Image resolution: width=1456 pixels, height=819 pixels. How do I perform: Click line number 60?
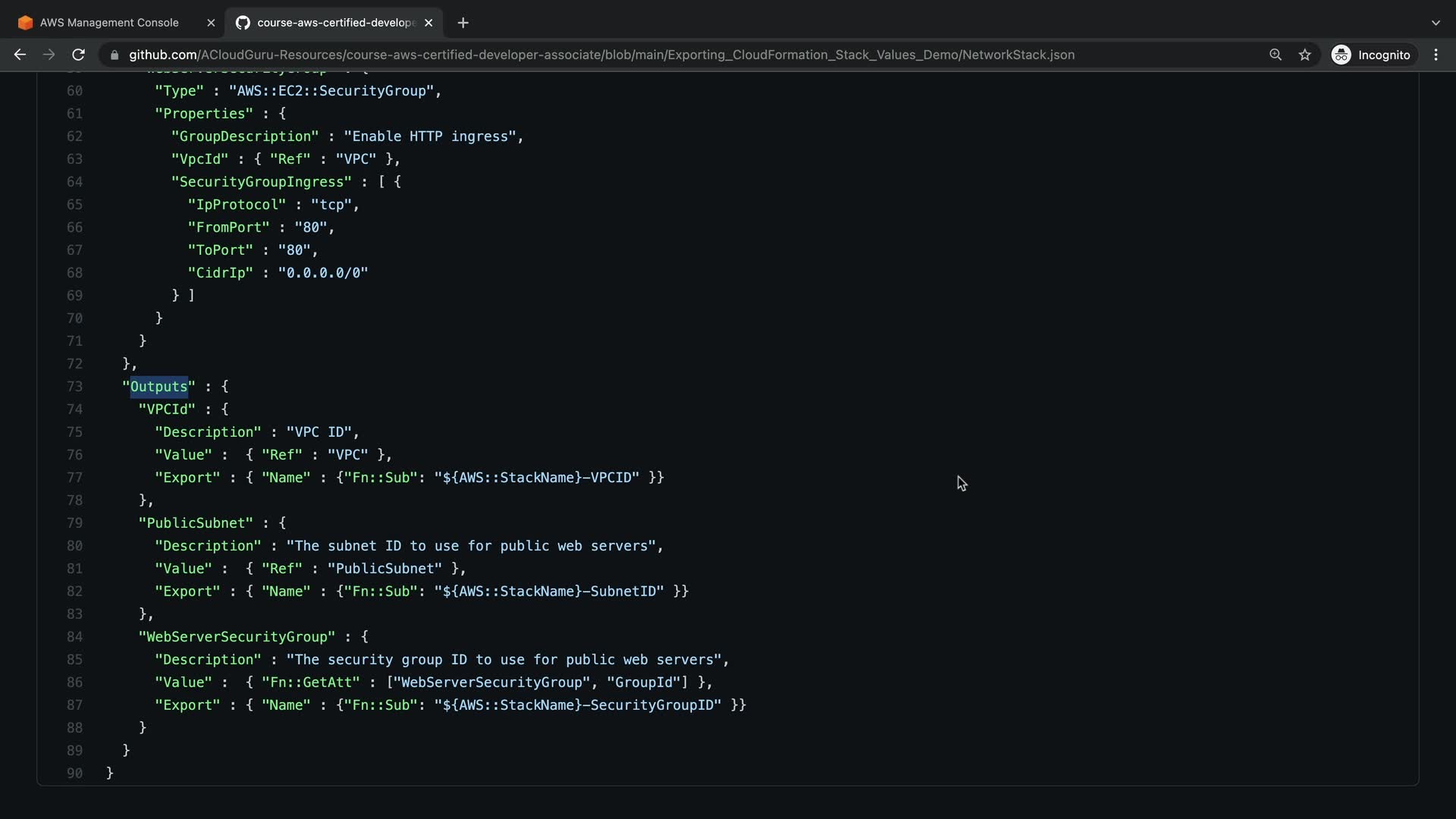(x=74, y=91)
